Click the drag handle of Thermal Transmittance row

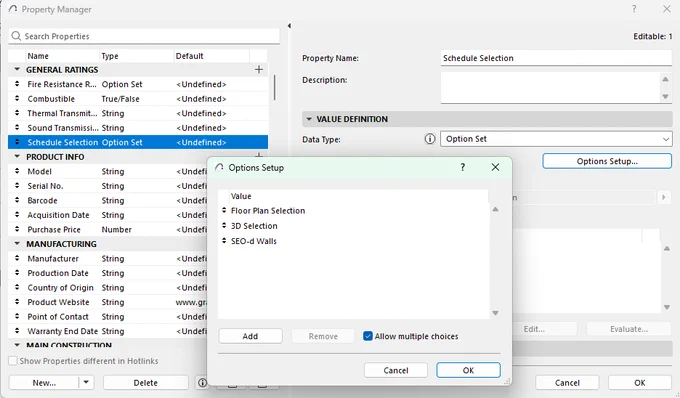(x=17, y=113)
